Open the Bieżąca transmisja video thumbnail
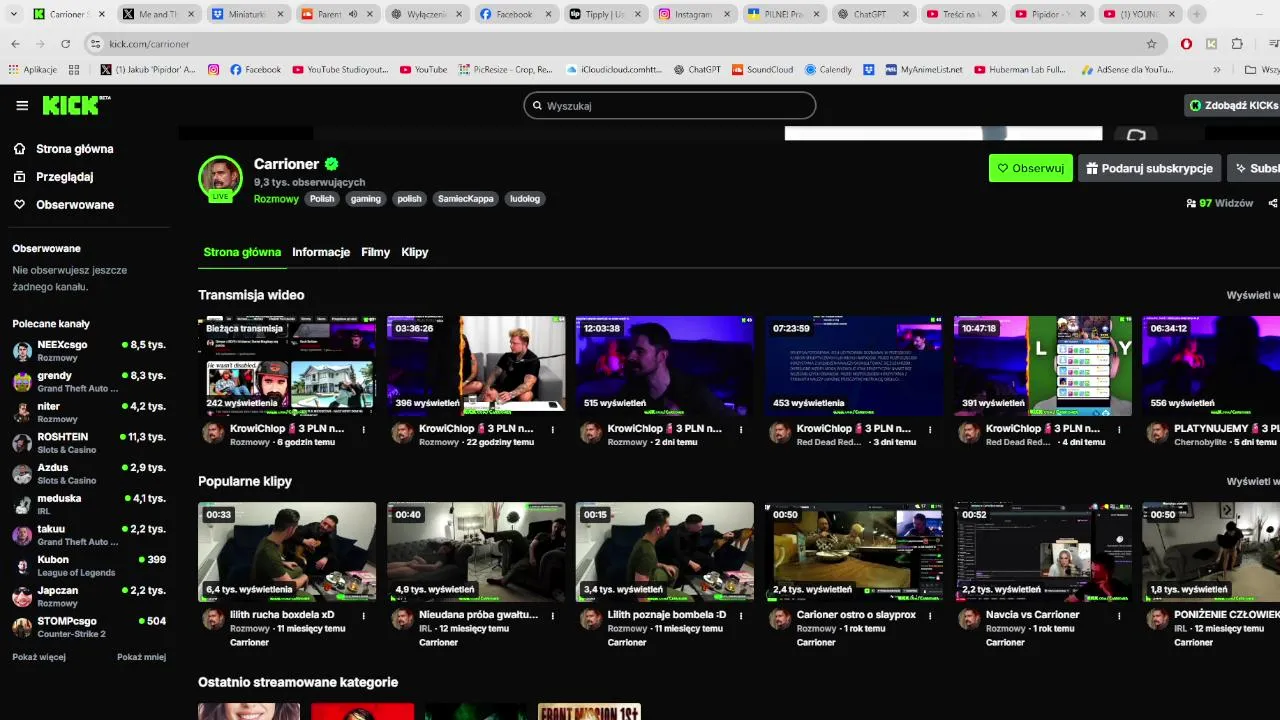This screenshot has width=1280, height=720. 287,366
